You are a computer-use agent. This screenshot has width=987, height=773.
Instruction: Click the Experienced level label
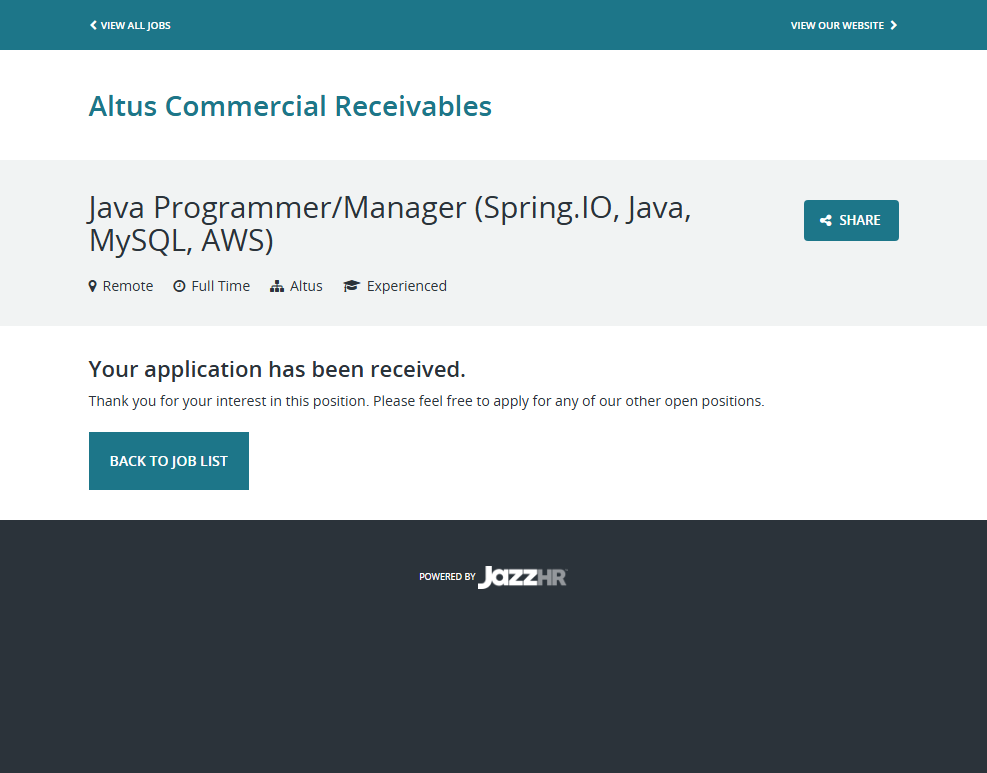tap(406, 286)
